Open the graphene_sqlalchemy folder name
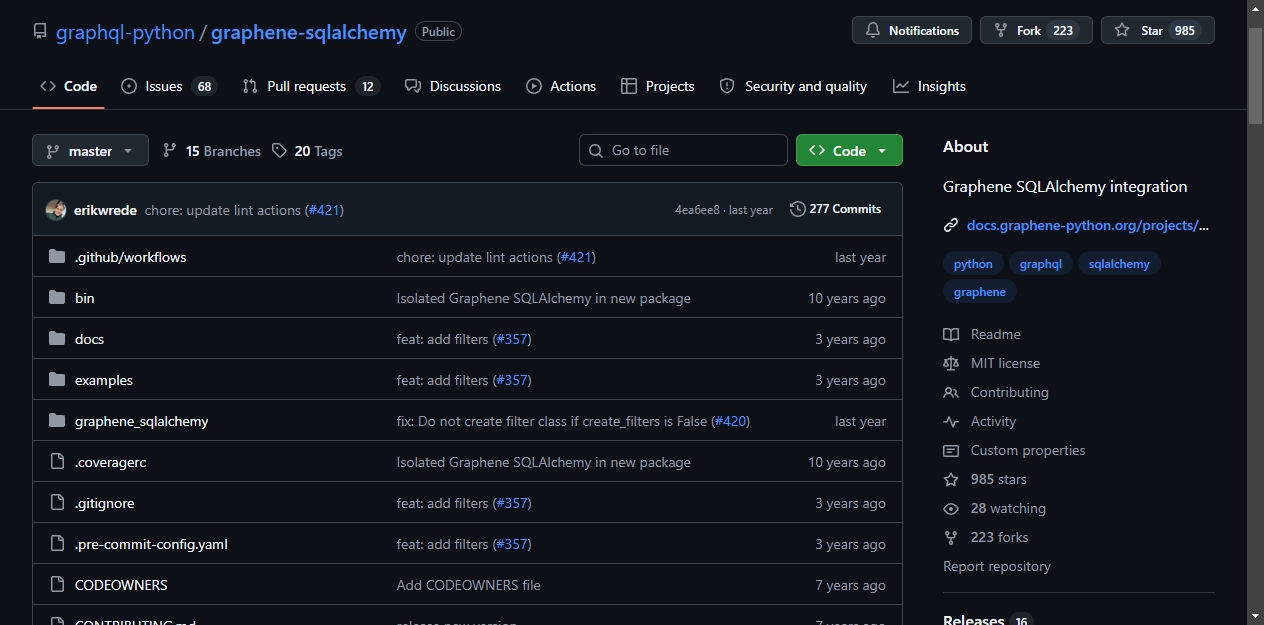Screen dimensions: 1264x625 141,421
